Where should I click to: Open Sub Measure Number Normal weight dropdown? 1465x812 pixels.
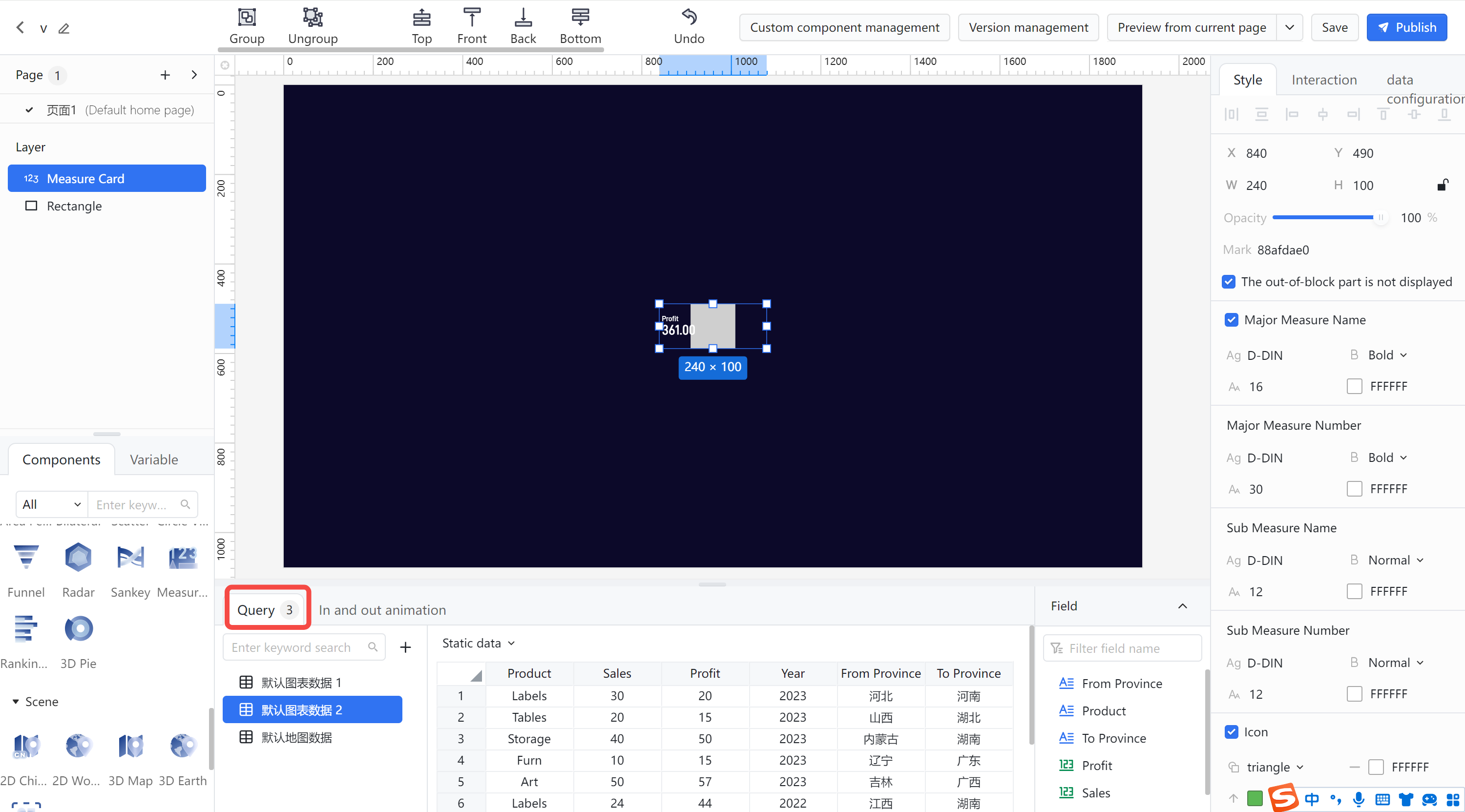[x=1396, y=663]
